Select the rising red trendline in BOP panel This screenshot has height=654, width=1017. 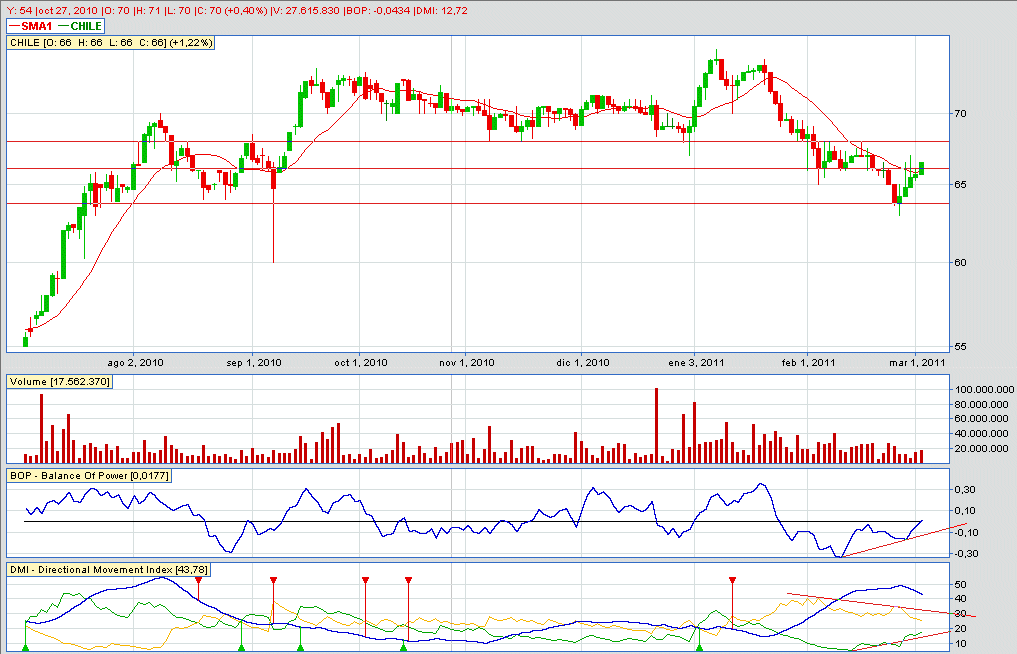(900, 540)
